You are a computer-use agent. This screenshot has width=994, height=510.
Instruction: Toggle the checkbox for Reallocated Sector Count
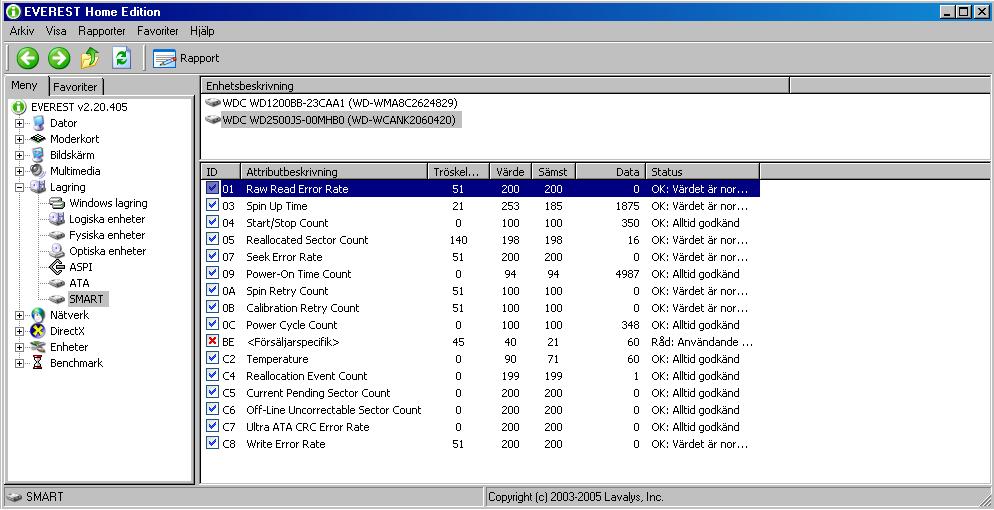212,239
